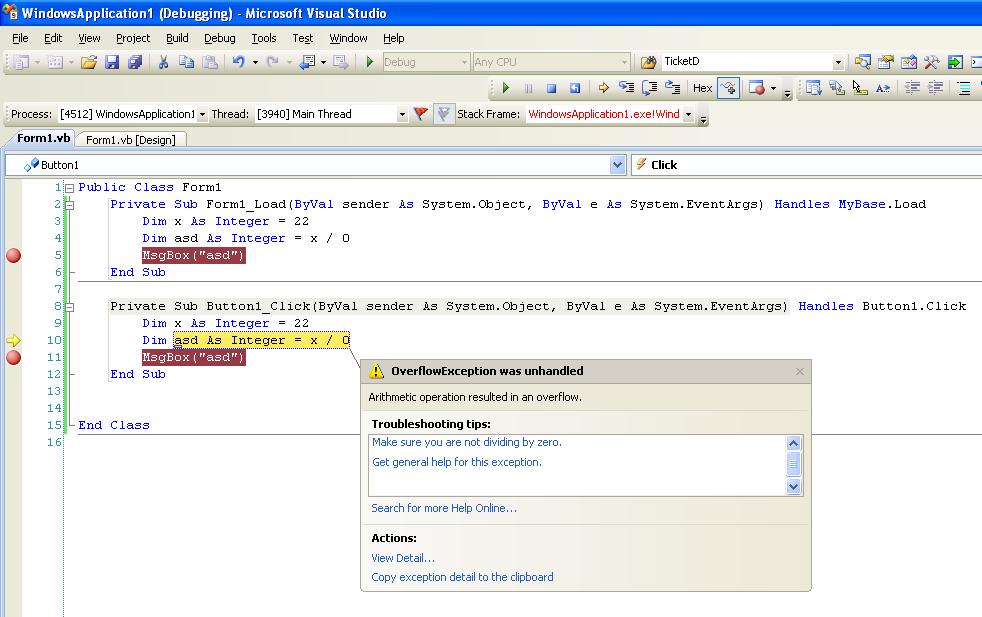
Task: Click the troubleshooting tips scroll down arrow
Action: click(793, 487)
